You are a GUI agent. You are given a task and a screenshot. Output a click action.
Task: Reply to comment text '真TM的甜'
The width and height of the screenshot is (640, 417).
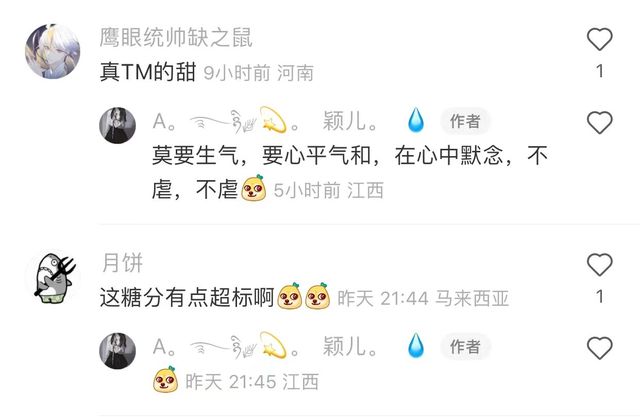(x=148, y=72)
